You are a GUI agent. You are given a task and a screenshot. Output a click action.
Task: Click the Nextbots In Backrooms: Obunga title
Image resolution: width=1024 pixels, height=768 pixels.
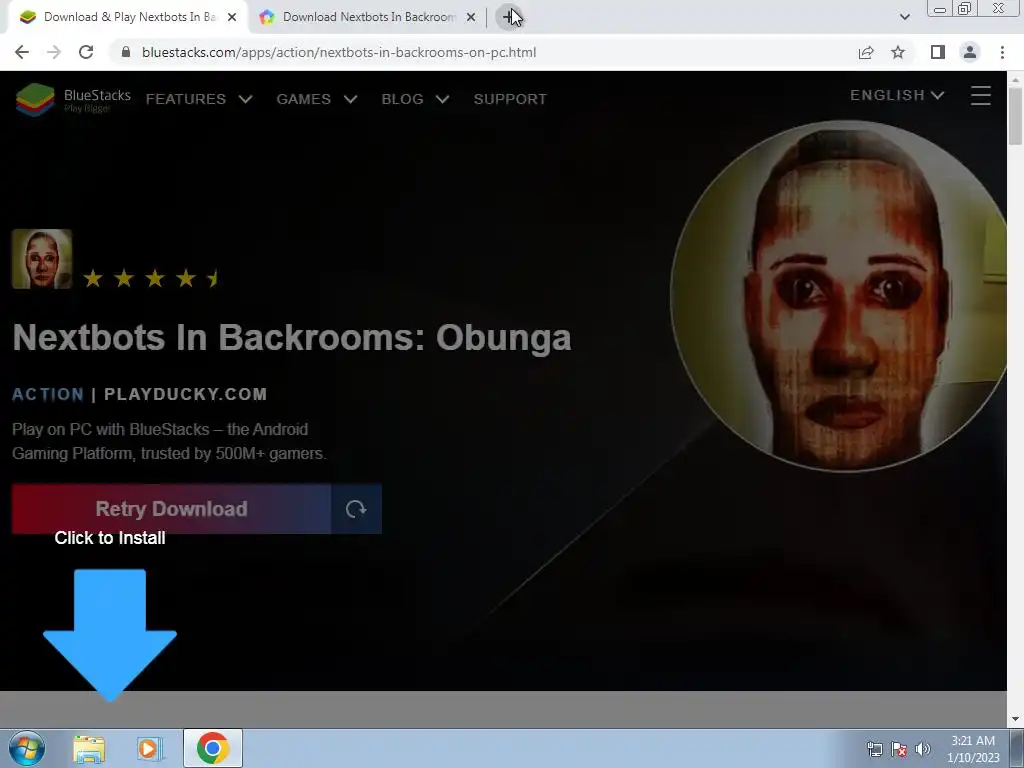pyautogui.click(x=292, y=338)
